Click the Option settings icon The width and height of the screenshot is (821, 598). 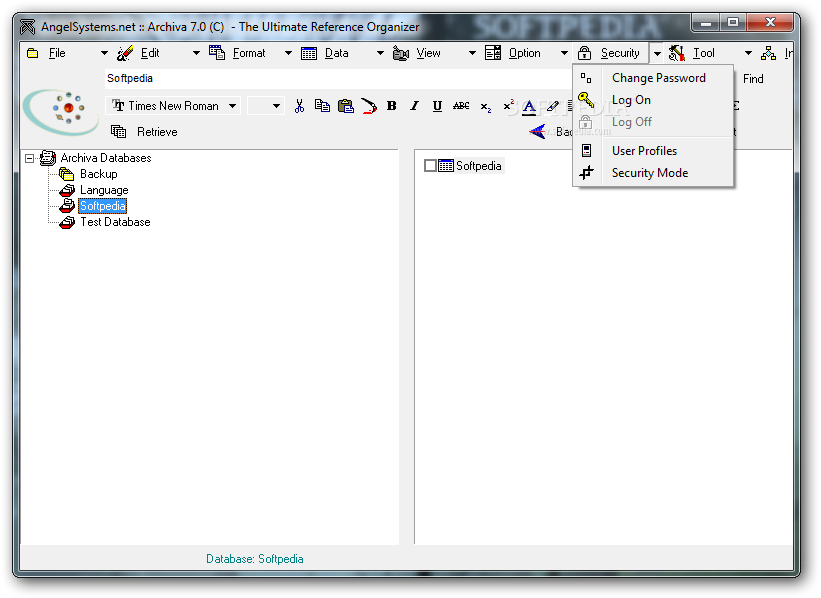coord(493,53)
